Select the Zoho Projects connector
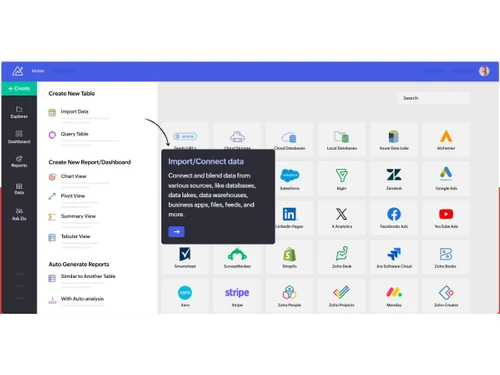Viewport: 500px width, 375px height. (x=342, y=296)
